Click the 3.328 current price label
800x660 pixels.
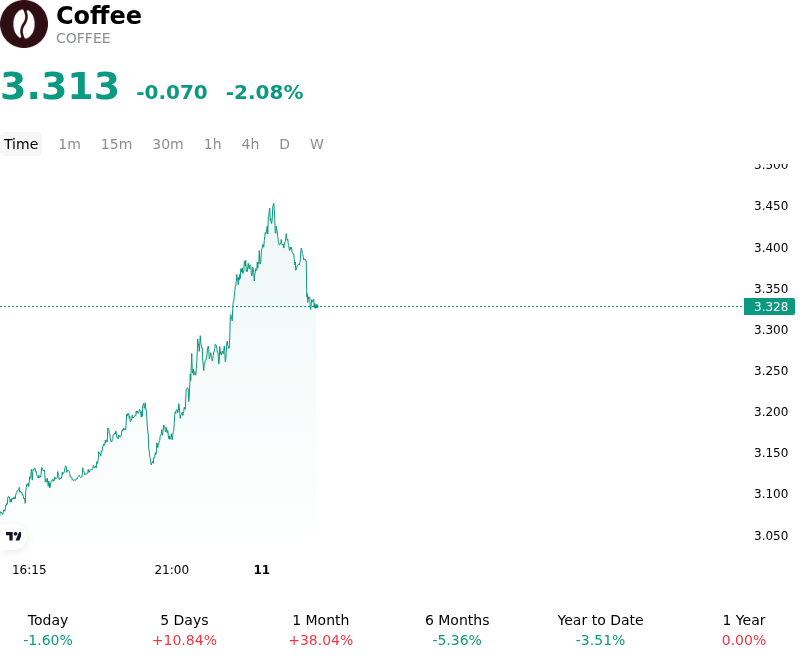(x=769, y=307)
